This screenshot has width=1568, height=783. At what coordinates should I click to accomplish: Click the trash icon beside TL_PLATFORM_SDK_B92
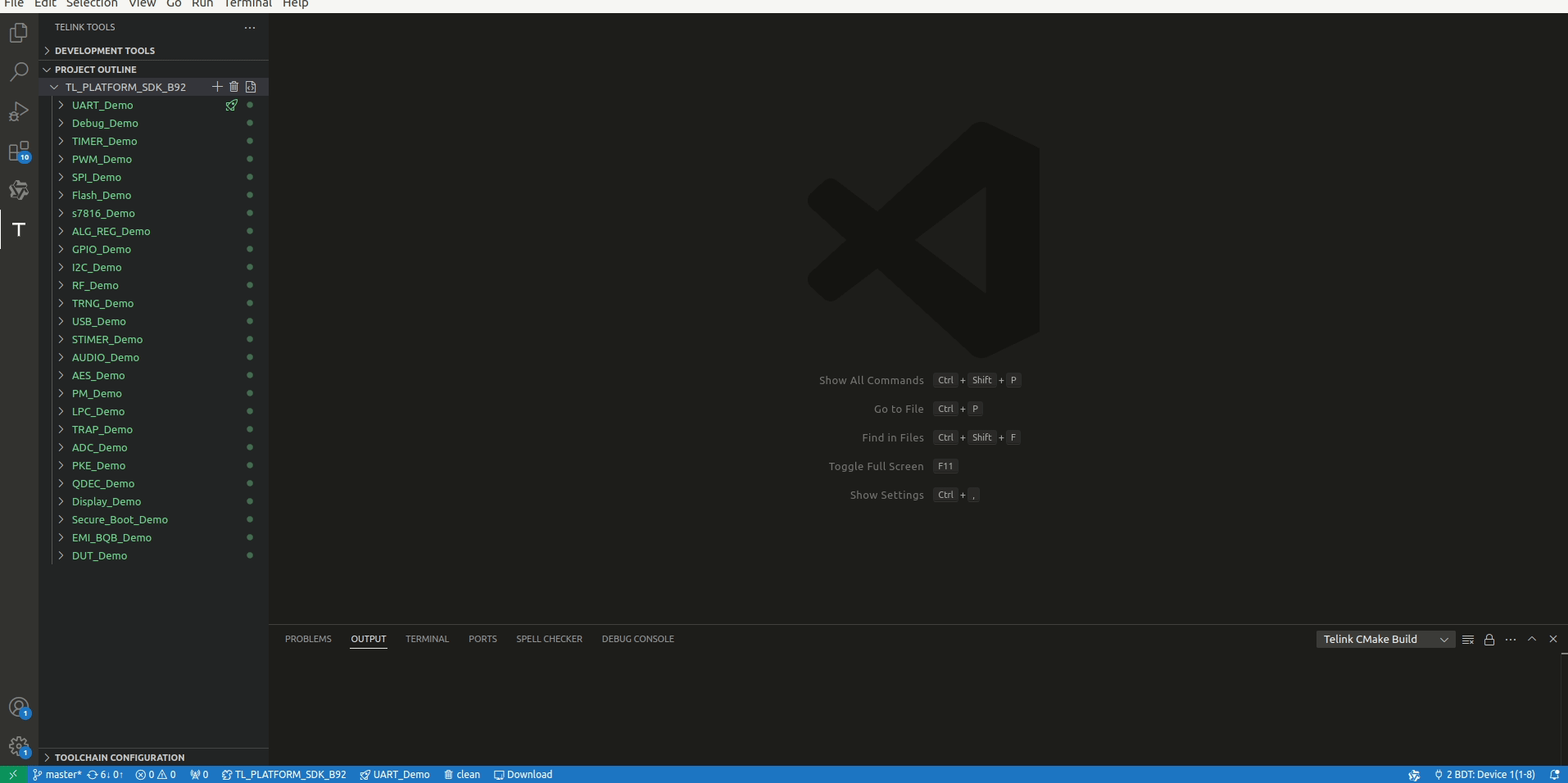point(233,87)
